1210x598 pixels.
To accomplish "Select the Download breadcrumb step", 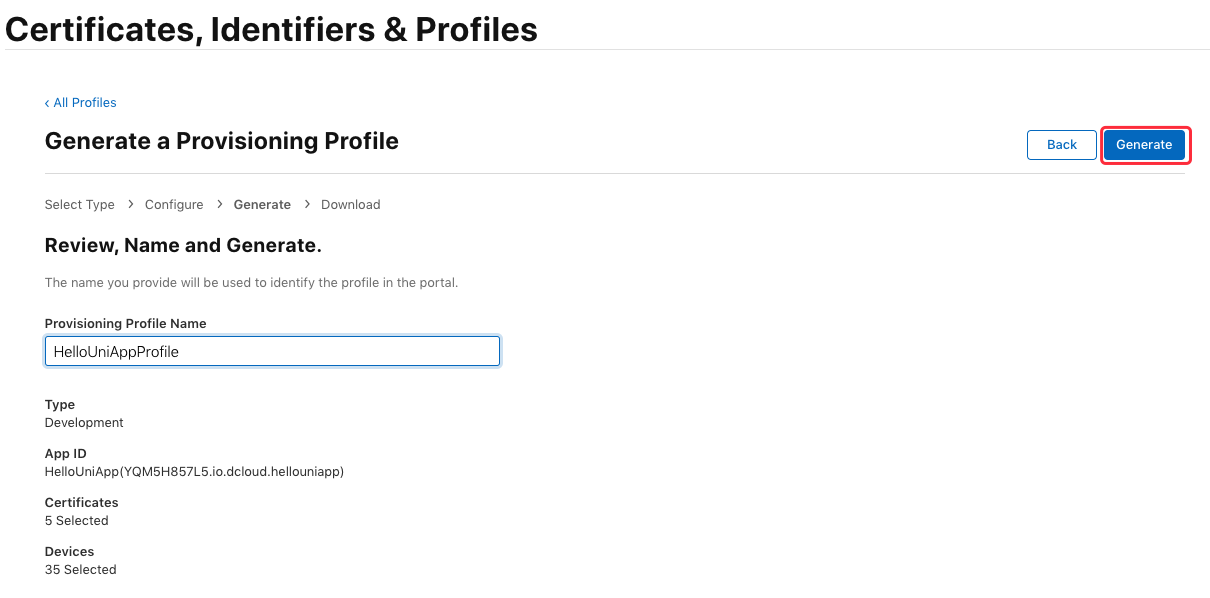I will 351,204.
